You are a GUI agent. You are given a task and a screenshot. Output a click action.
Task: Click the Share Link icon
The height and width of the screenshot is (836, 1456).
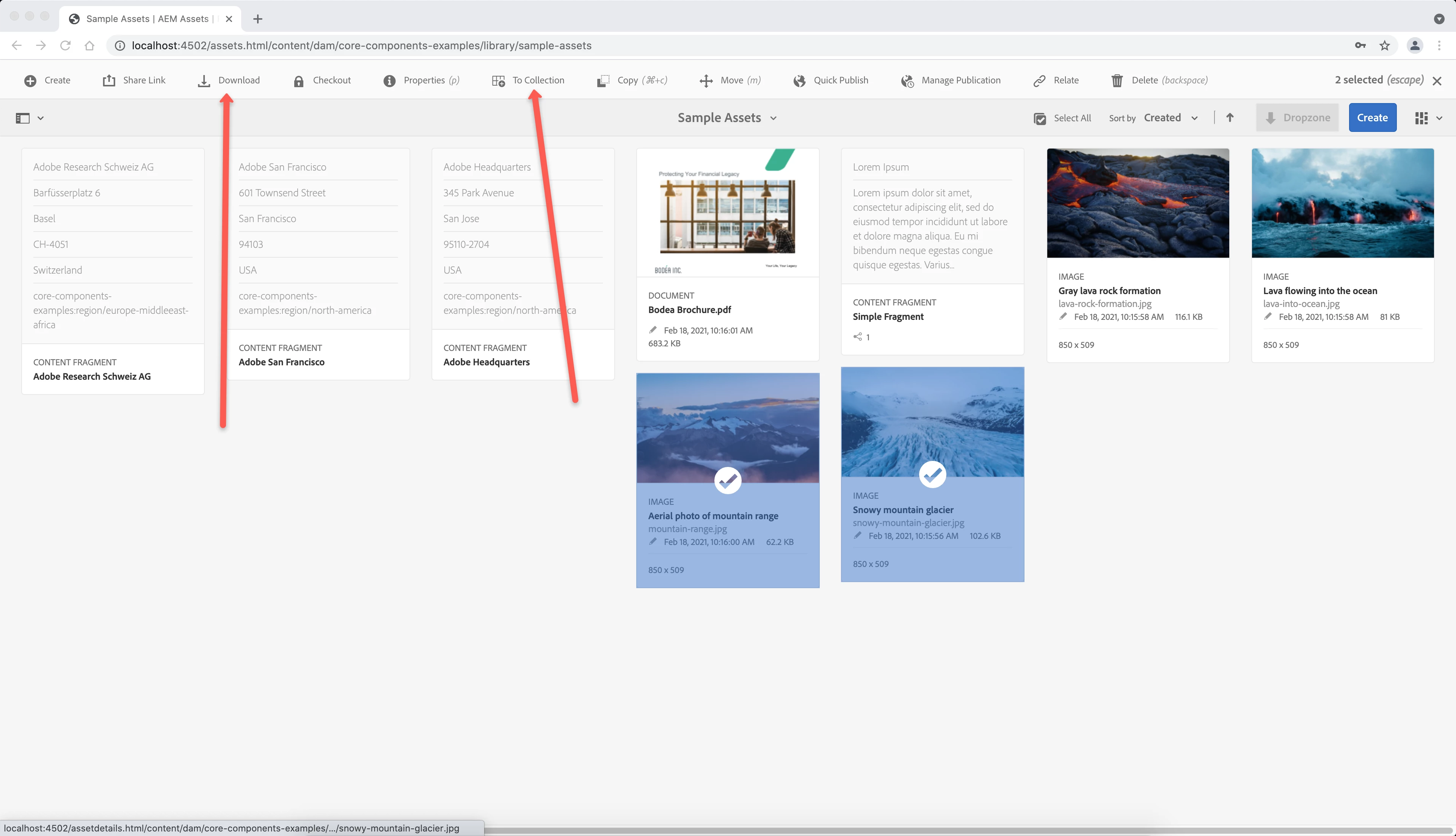(x=109, y=81)
